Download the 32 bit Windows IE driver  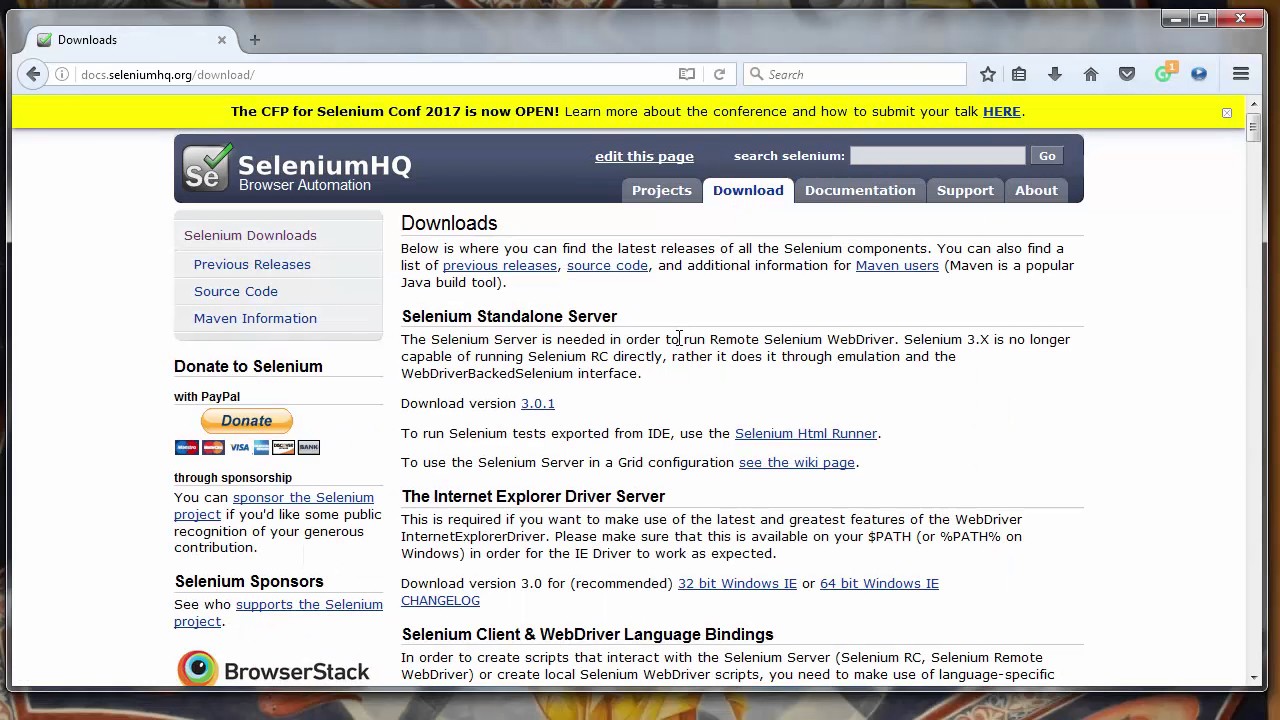pyautogui.click(x=737, y=583)
